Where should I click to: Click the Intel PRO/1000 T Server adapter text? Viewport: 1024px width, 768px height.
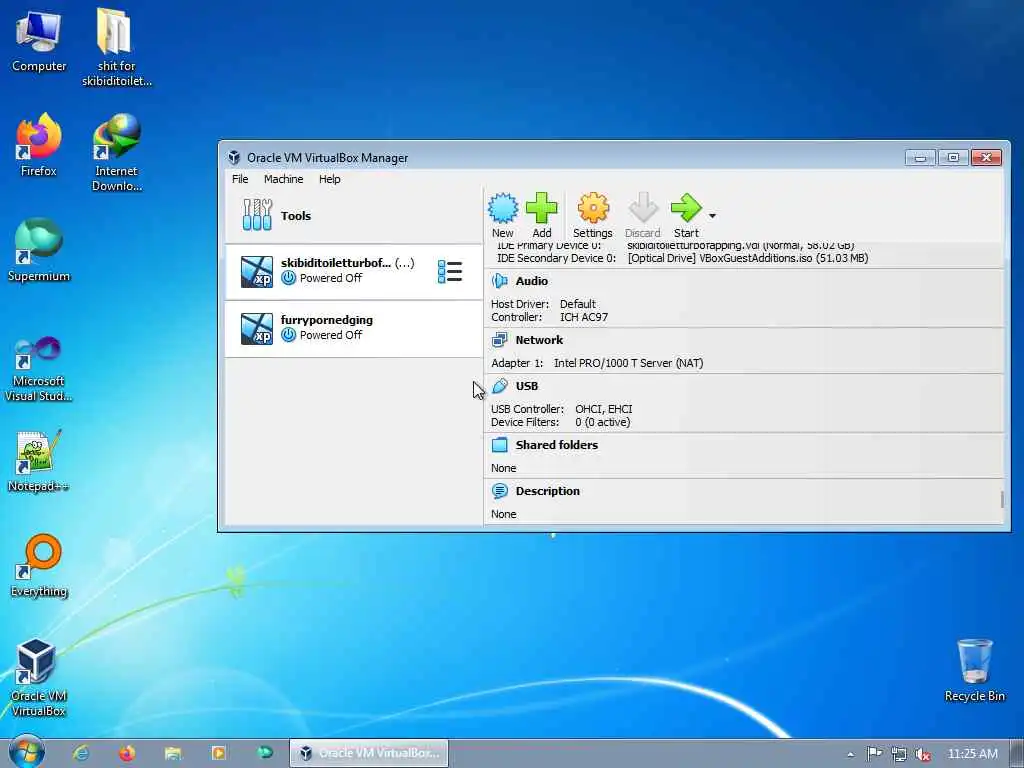coord(628,363)
